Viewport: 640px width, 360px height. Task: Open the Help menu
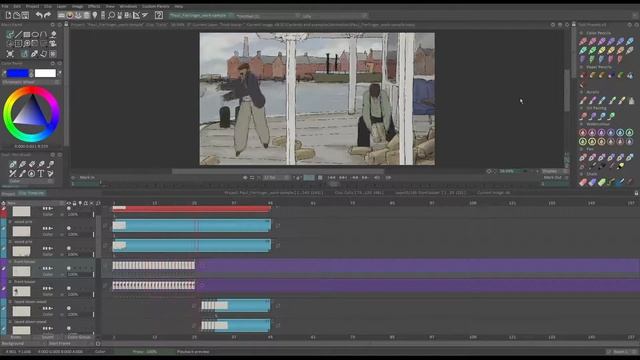(178, 7)
